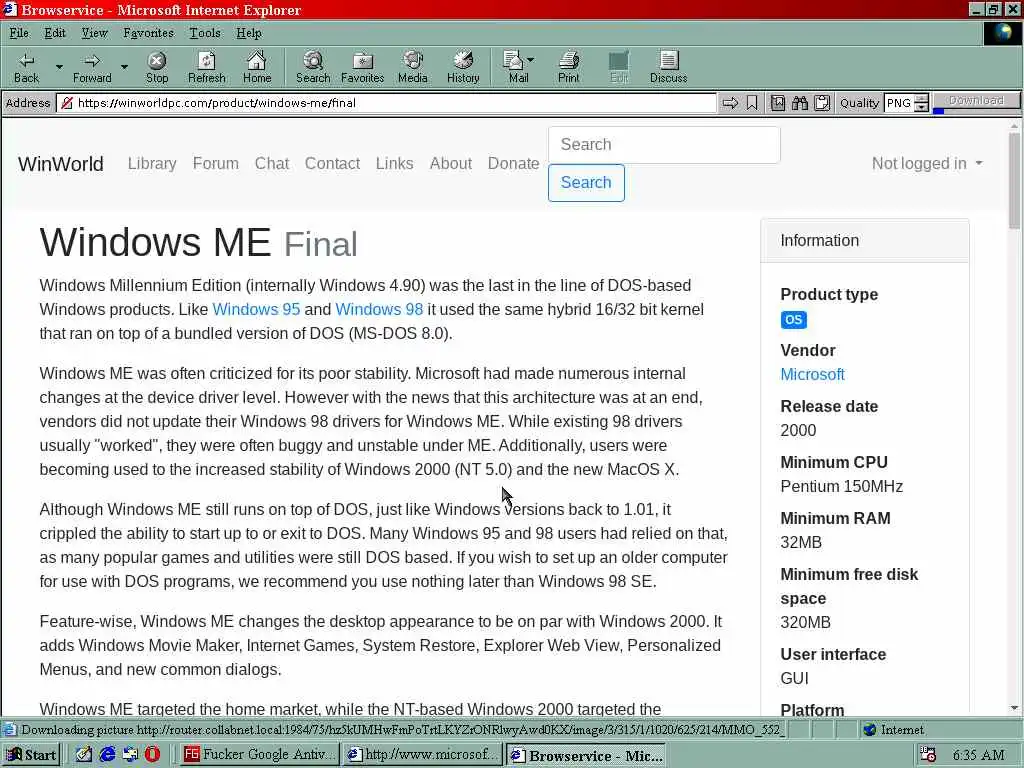Viewport: 1024px width, 768px height.
Task: Print the current page
Action: (x=569, y=67)
